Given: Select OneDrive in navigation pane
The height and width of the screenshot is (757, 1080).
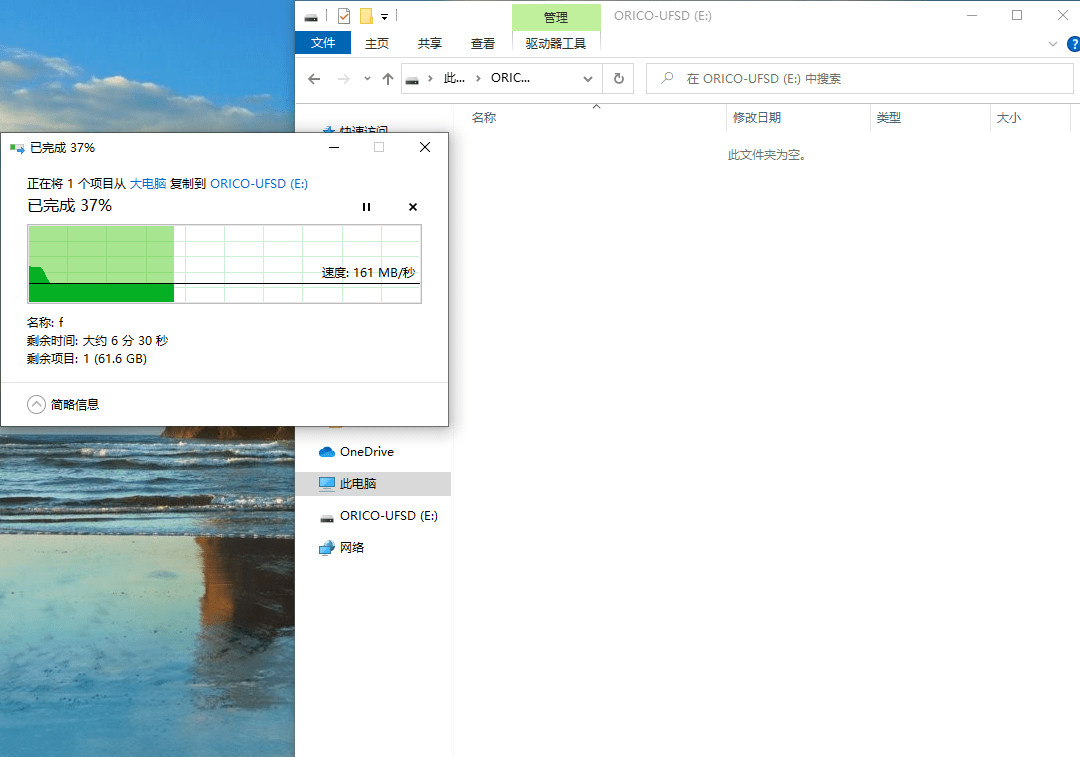Looking at the screenshot, I should pos(366,452).
